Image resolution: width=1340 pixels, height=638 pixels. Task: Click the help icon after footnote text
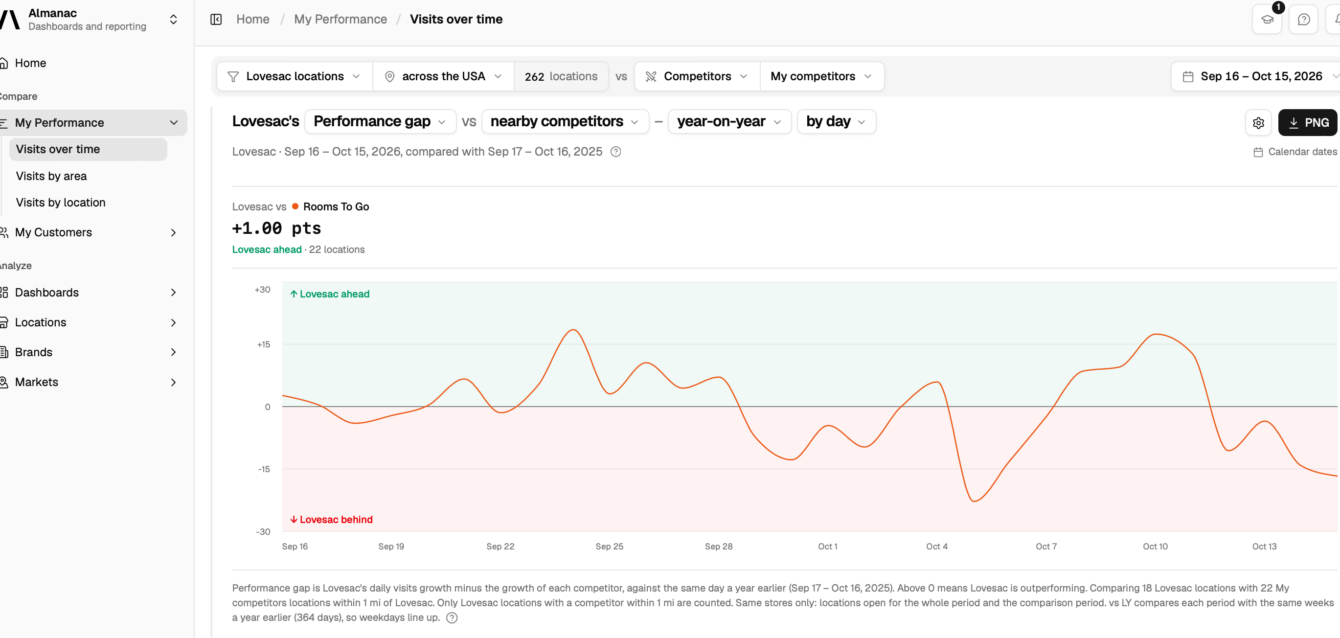point(452,618)
